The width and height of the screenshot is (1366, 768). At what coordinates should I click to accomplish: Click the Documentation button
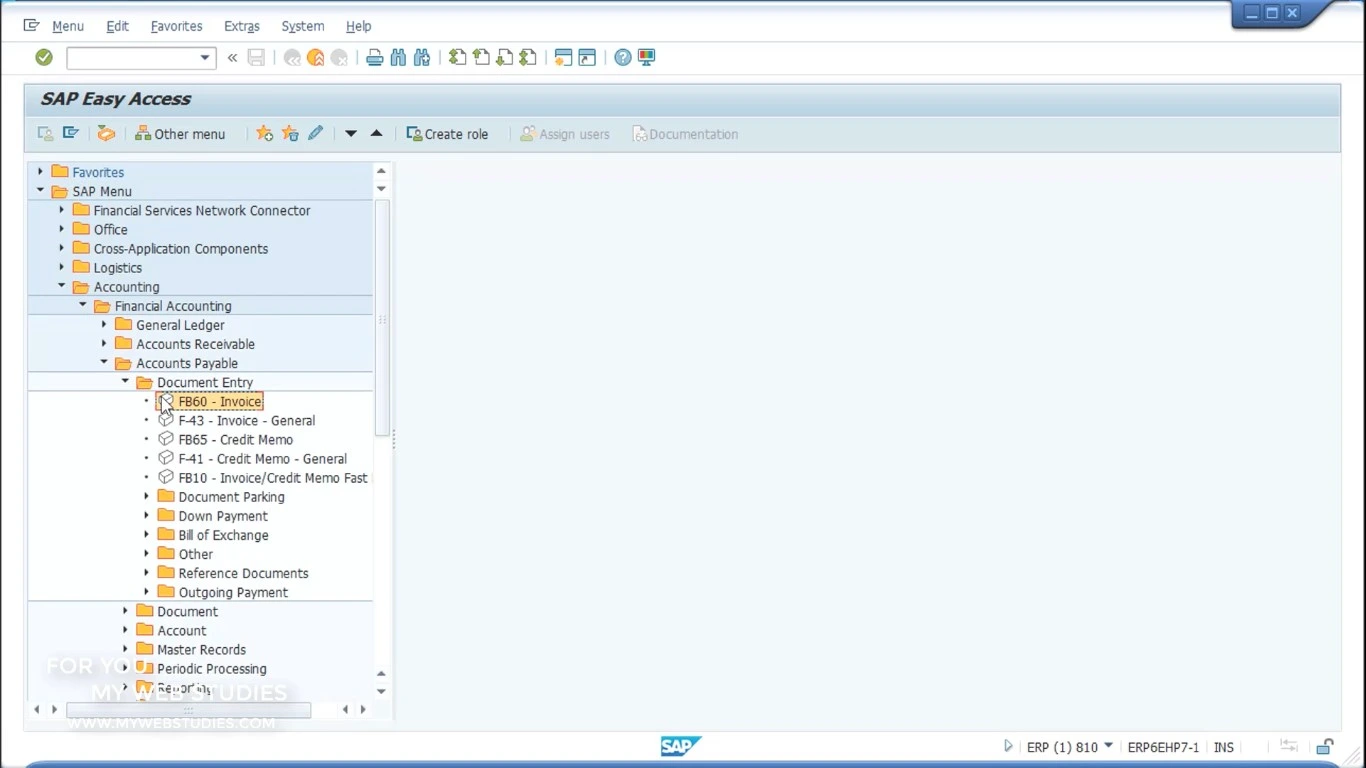tap(686, 134)
